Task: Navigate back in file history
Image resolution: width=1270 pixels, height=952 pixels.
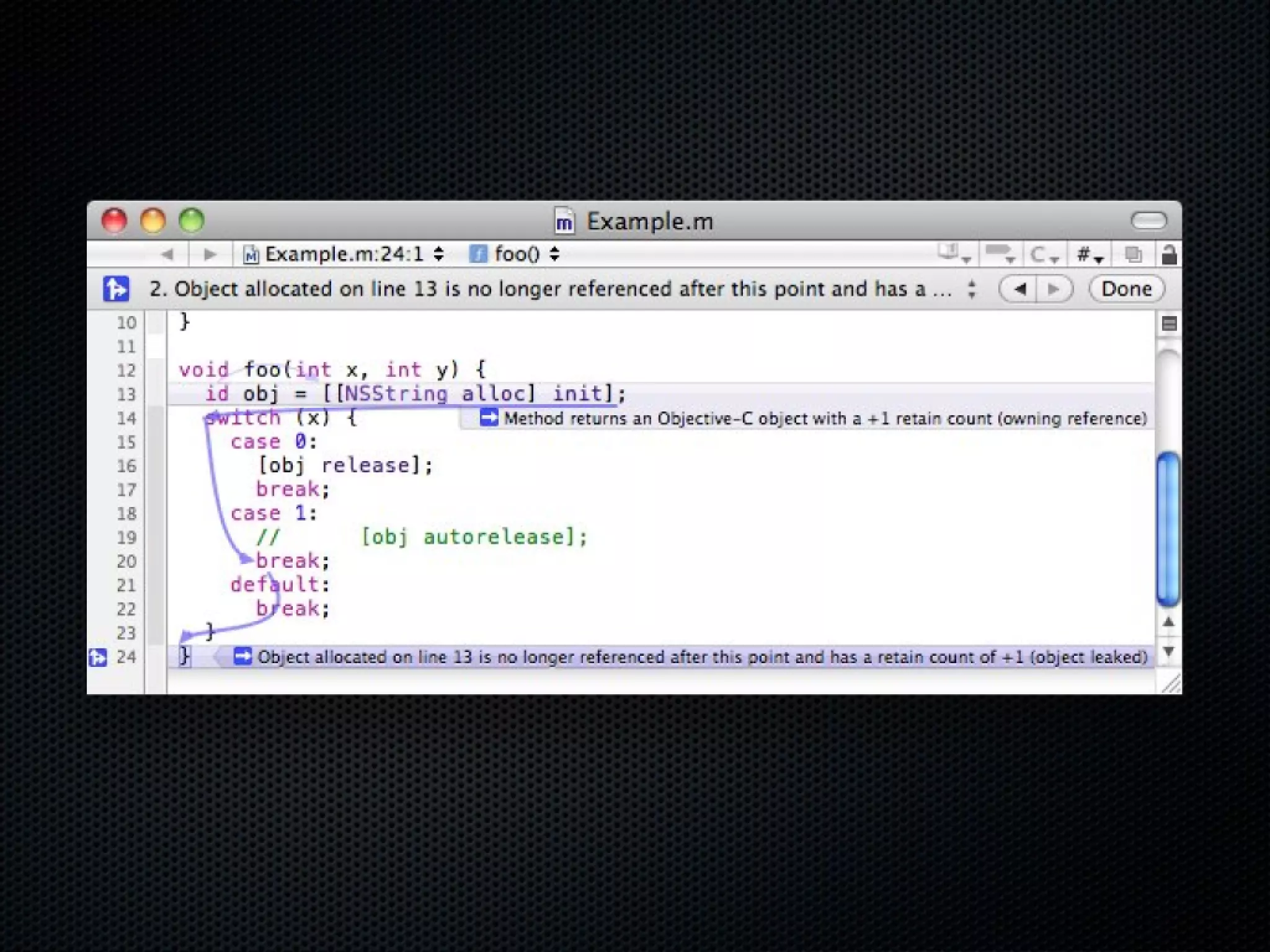Action: pyautogui.click(x=167, y=254)
